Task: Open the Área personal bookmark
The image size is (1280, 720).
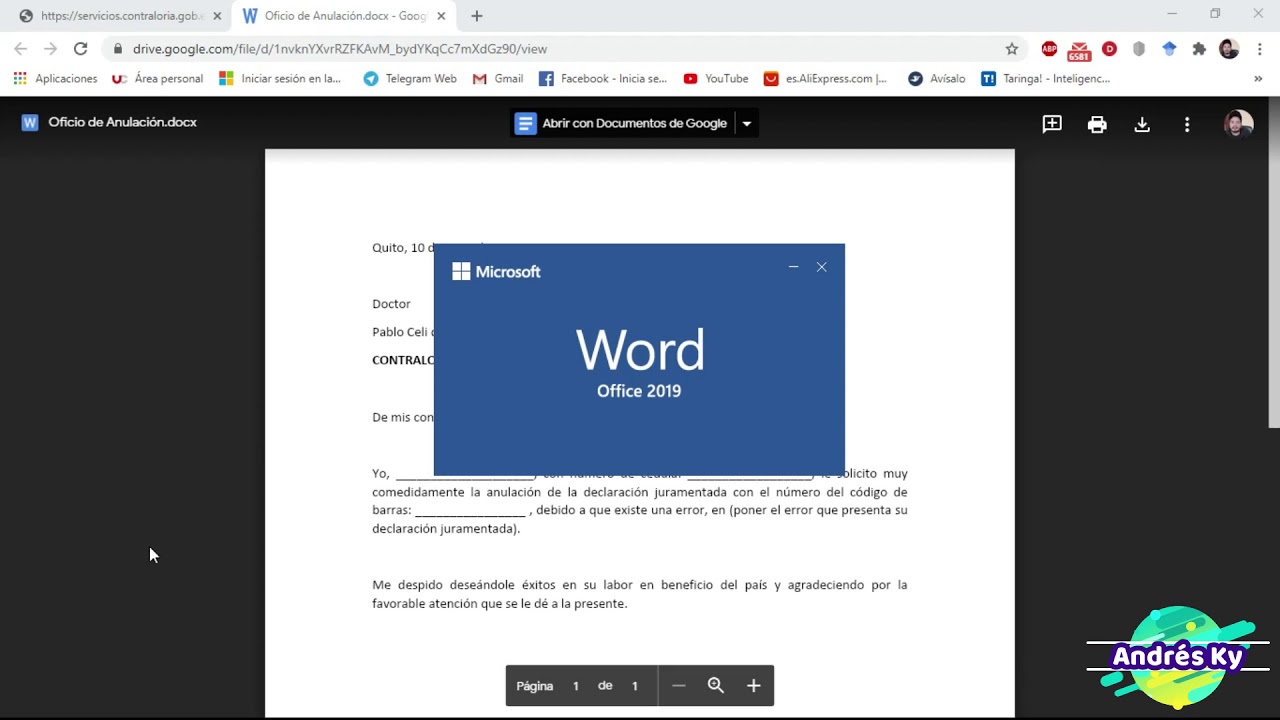Action: coord(158,78)
